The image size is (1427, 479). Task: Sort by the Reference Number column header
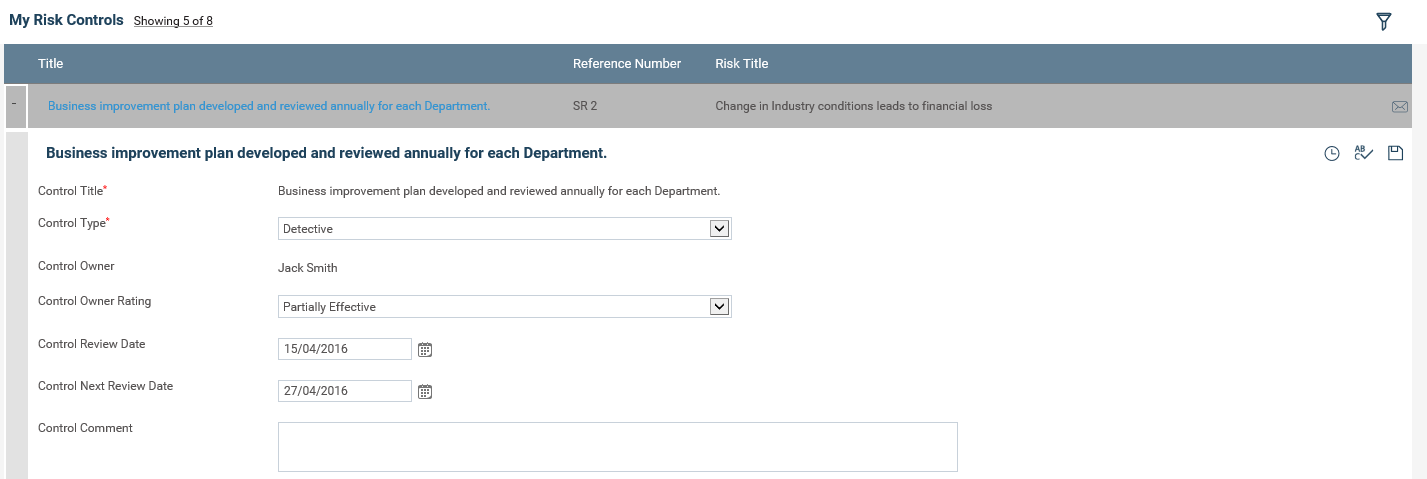[627, 64]
